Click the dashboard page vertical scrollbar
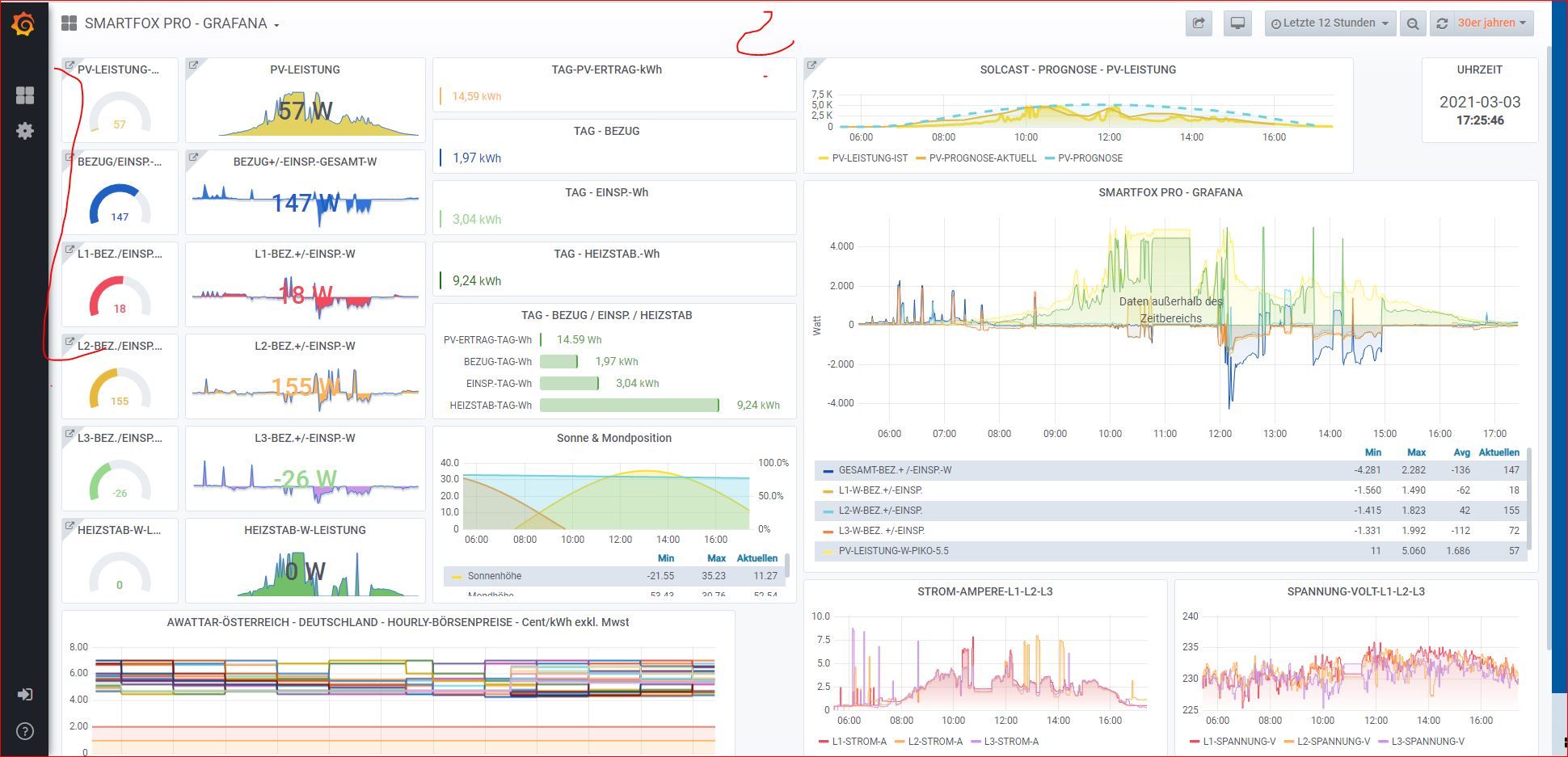Image resolution: width=1568 pixels, height=757 pixels. click(1549, 347)
